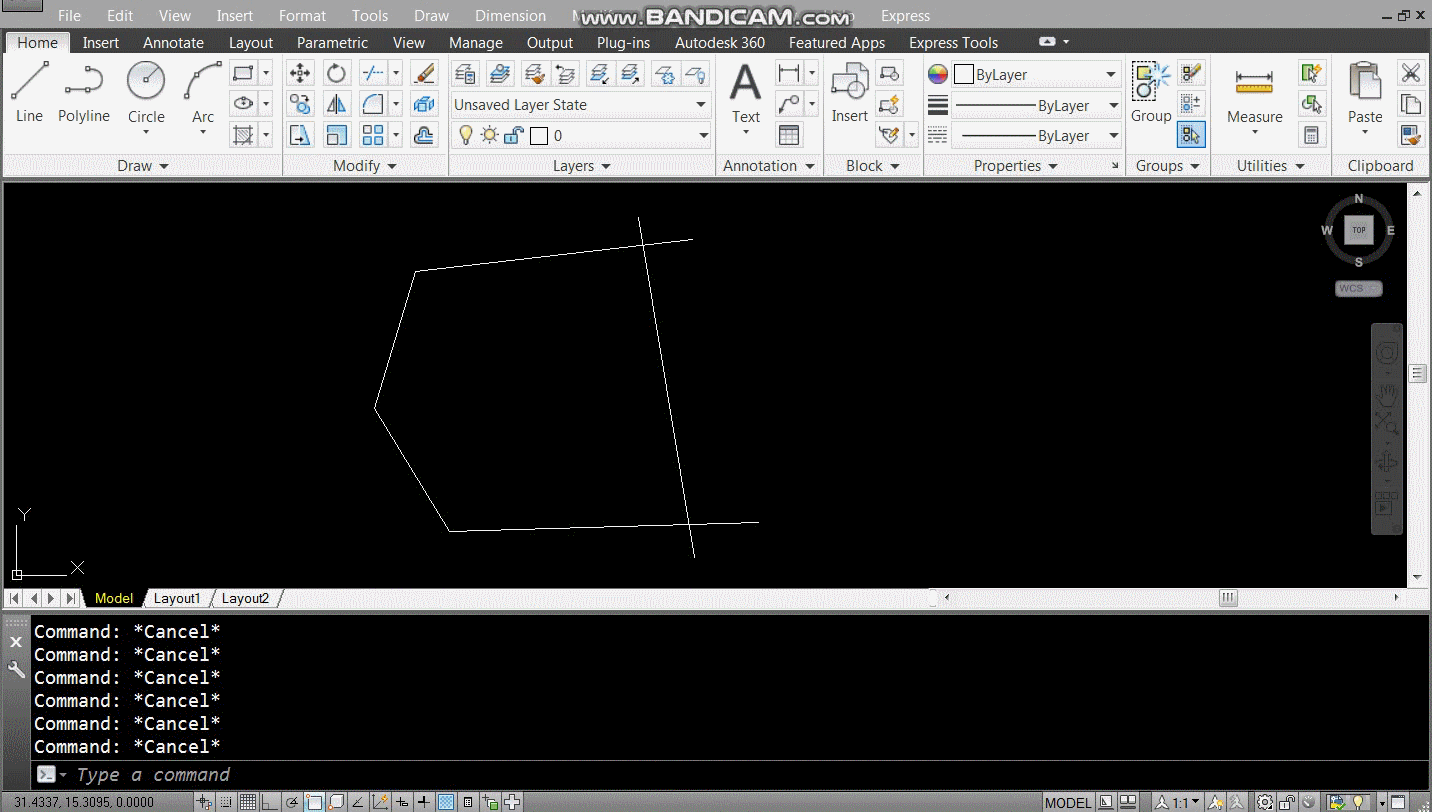Screen dimensions: 1432x812
Task: Click the WCS button under ViewCube
Action: tap(1358, 288)
